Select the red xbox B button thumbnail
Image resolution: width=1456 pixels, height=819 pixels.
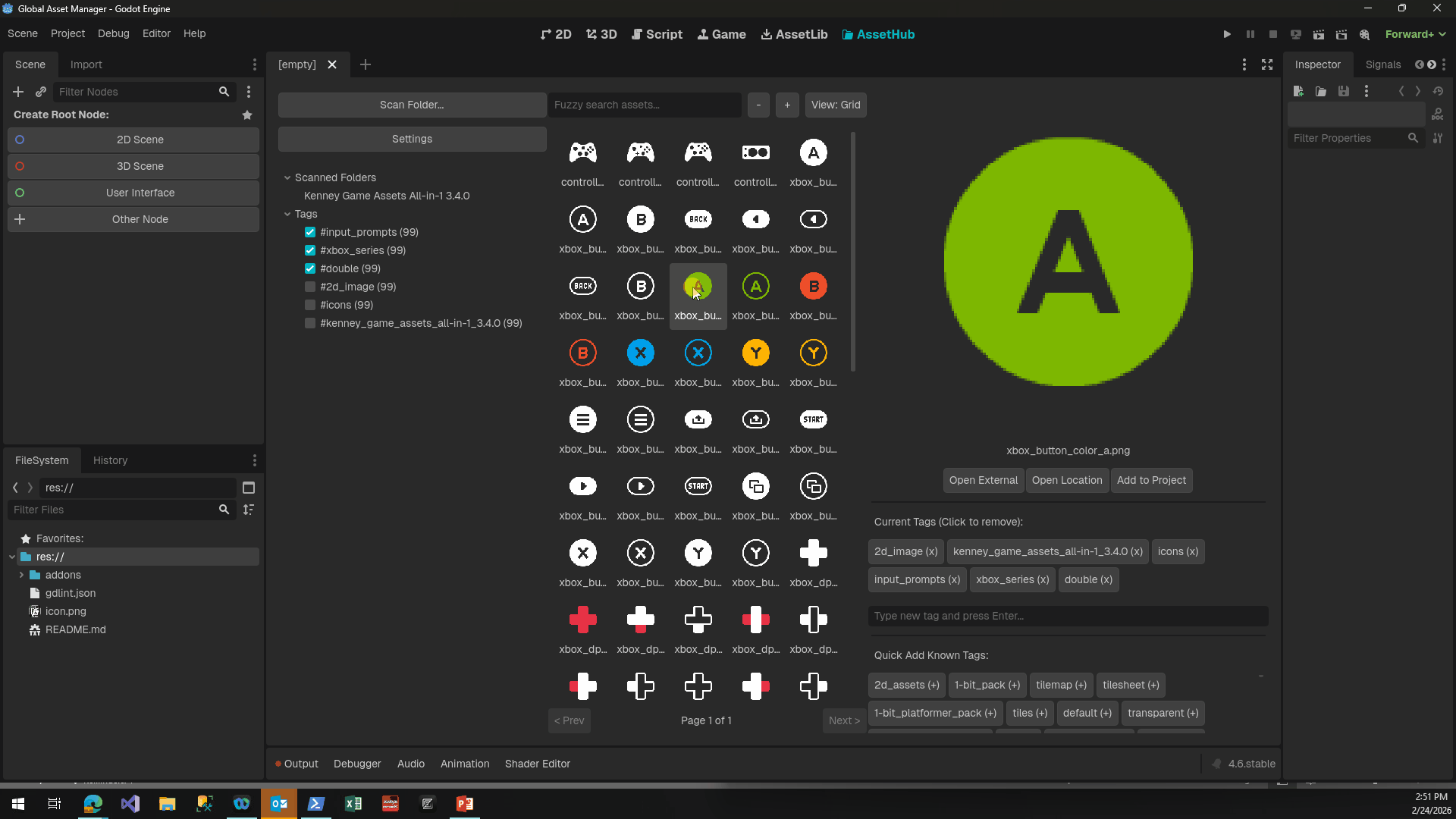point(813,287)
